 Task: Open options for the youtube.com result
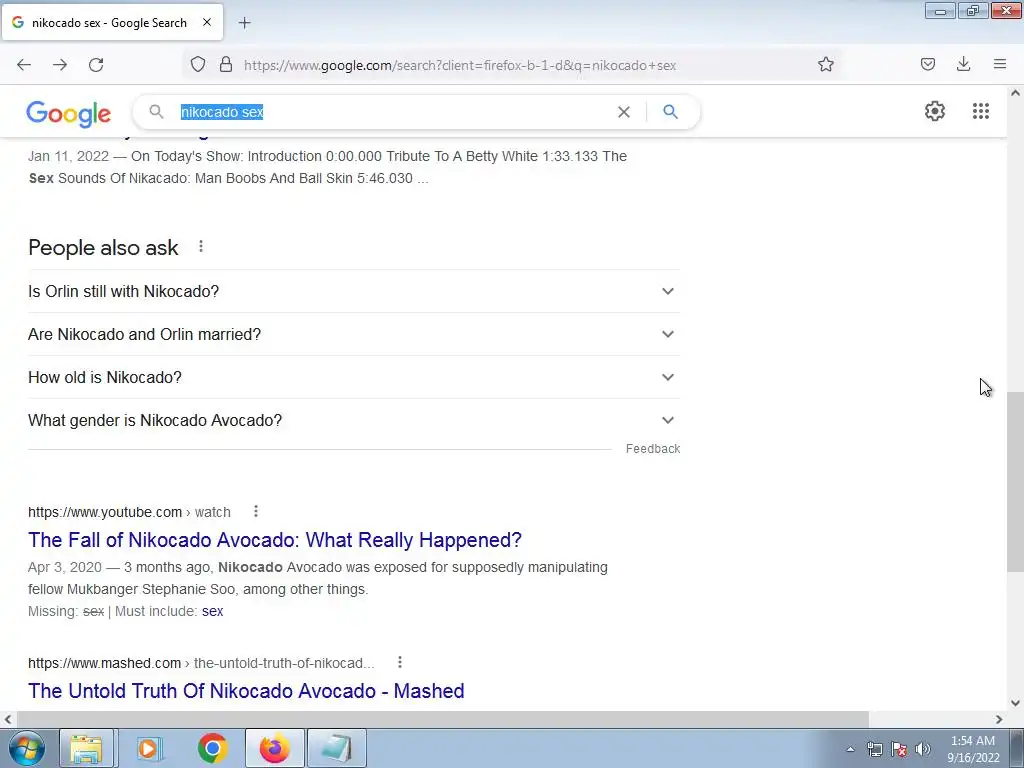click(x=256, y=511)
